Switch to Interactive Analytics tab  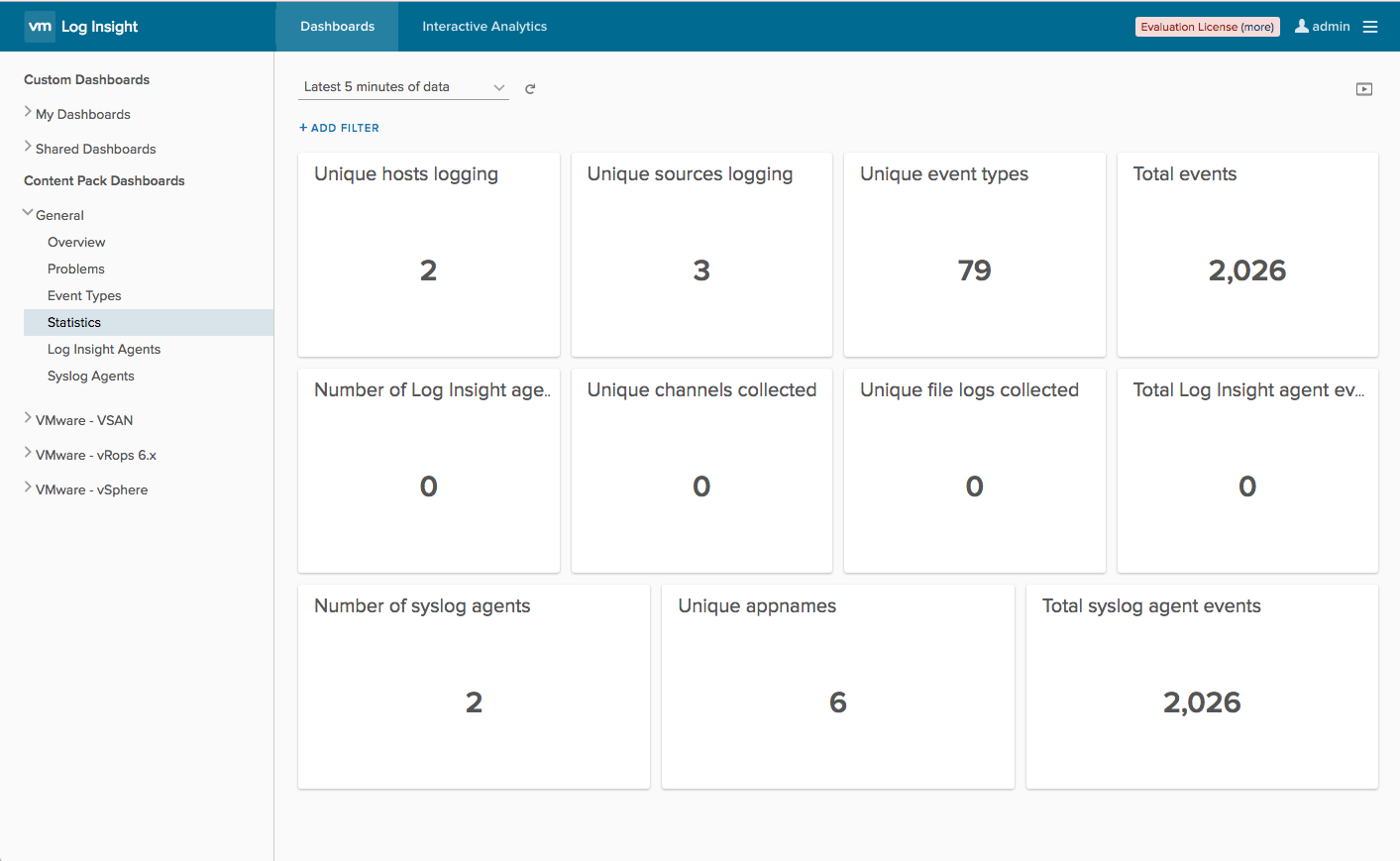point(485,27)
